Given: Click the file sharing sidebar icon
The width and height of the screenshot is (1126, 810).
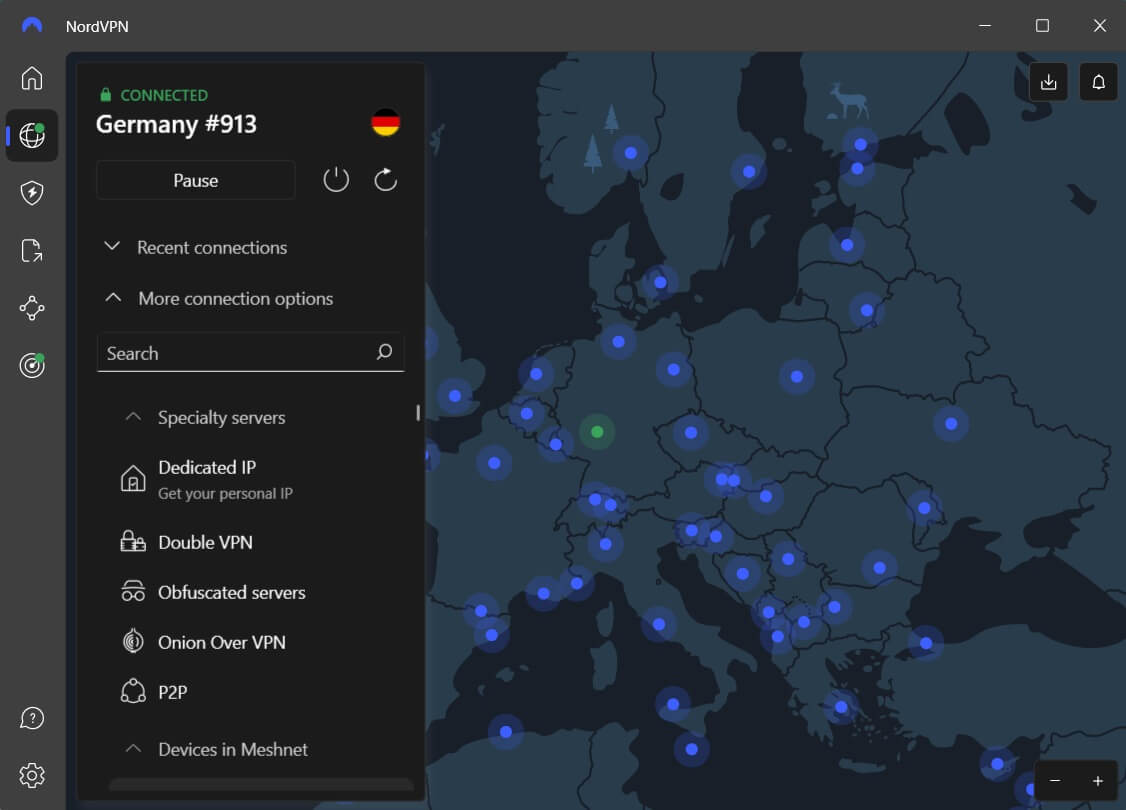Looking at the screenshot, I should tap(31, 250).
